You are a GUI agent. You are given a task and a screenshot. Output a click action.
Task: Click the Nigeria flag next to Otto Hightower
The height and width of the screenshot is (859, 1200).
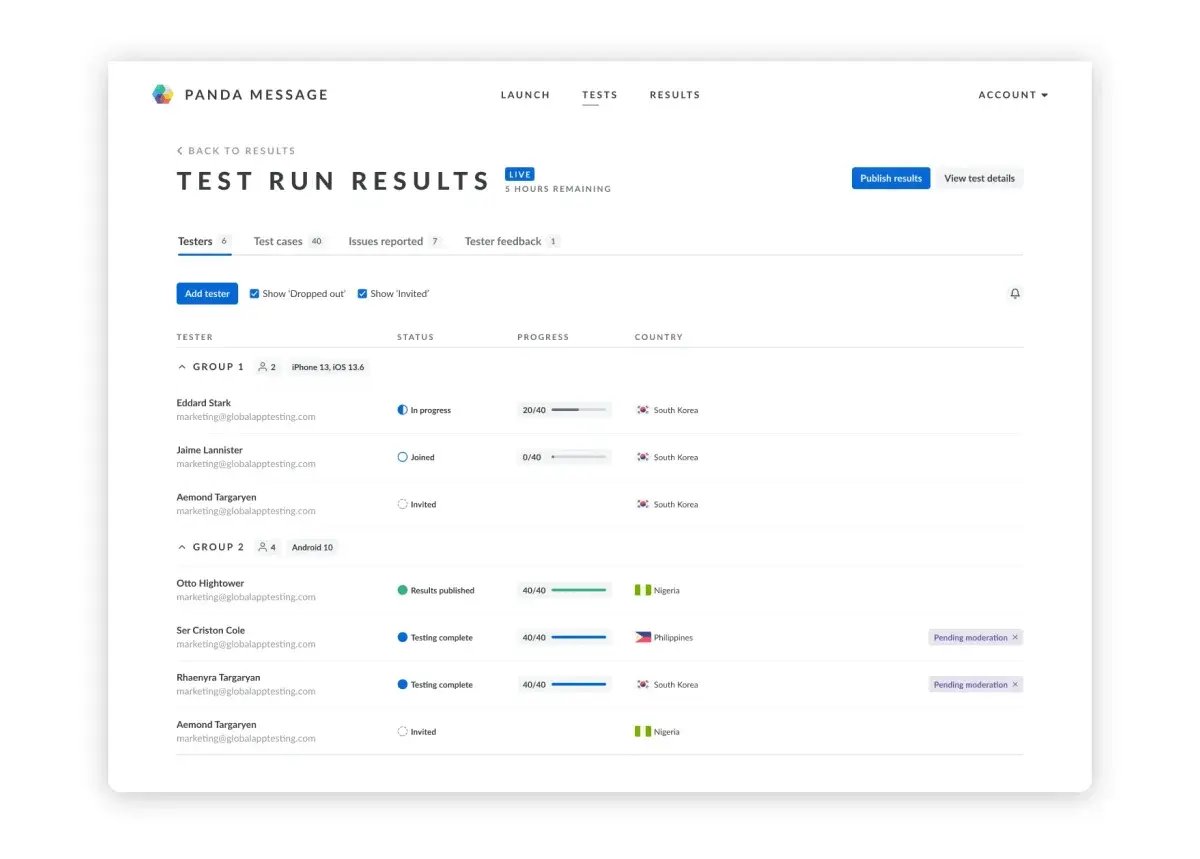641,590
